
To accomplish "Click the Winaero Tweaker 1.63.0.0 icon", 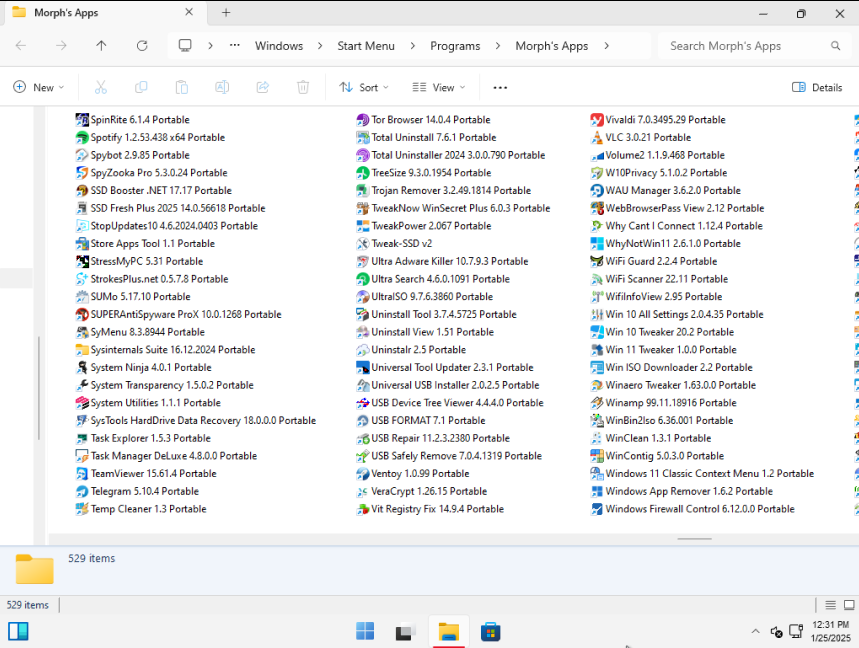I will (597, 385).
